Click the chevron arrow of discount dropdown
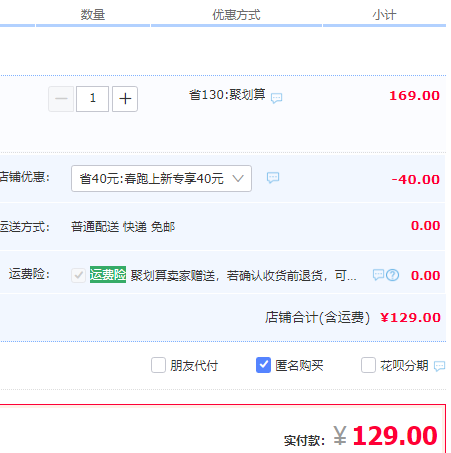Viewport: 451px width, 453px height. coord(238,178)
